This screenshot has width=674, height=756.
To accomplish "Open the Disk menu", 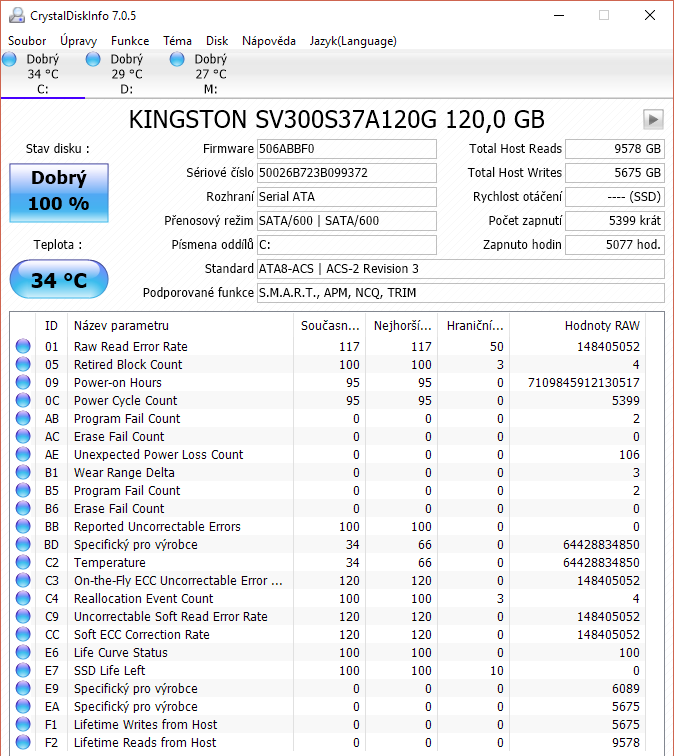I will click(217, 41).
